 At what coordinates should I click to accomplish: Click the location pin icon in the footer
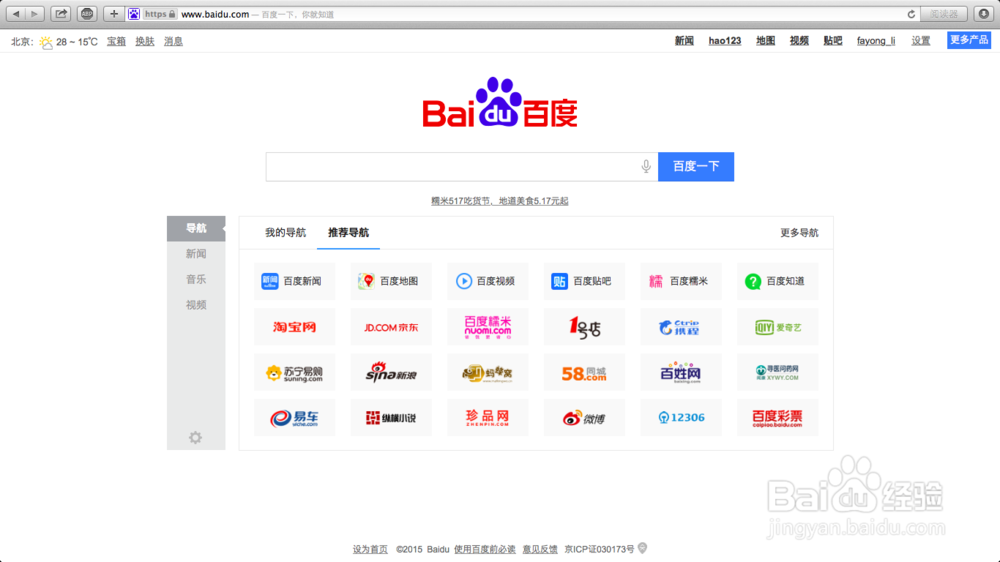click(642, 548)
